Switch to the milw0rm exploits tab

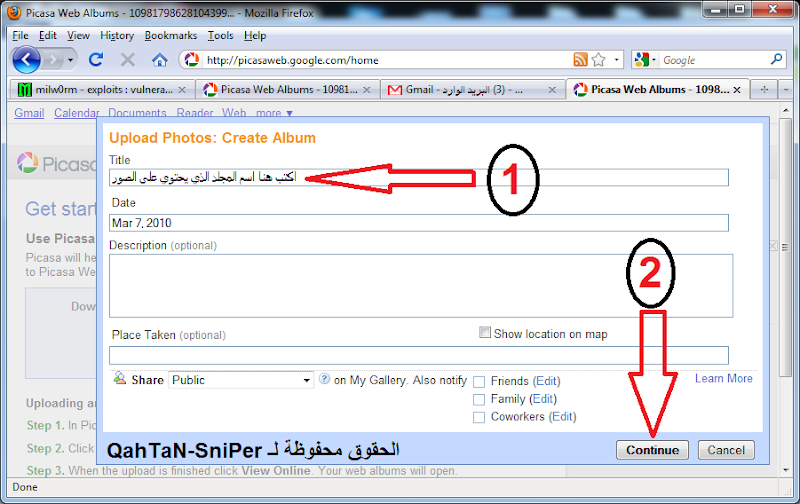click(x=102, y=90)
